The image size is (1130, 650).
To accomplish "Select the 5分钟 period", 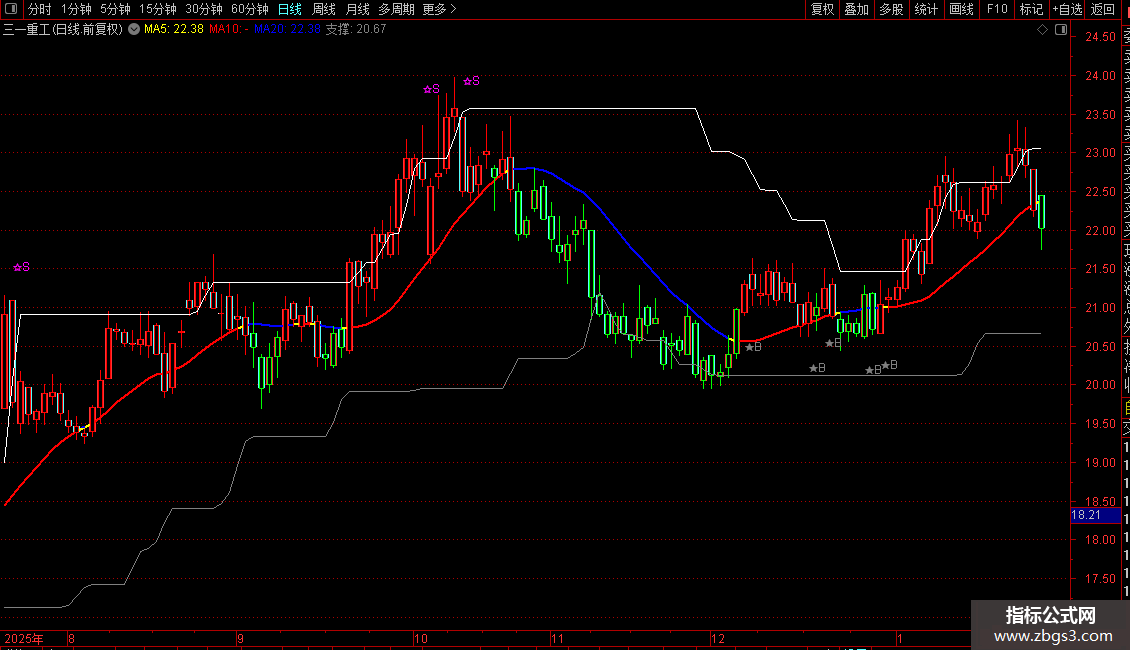I will pos(115,9).
